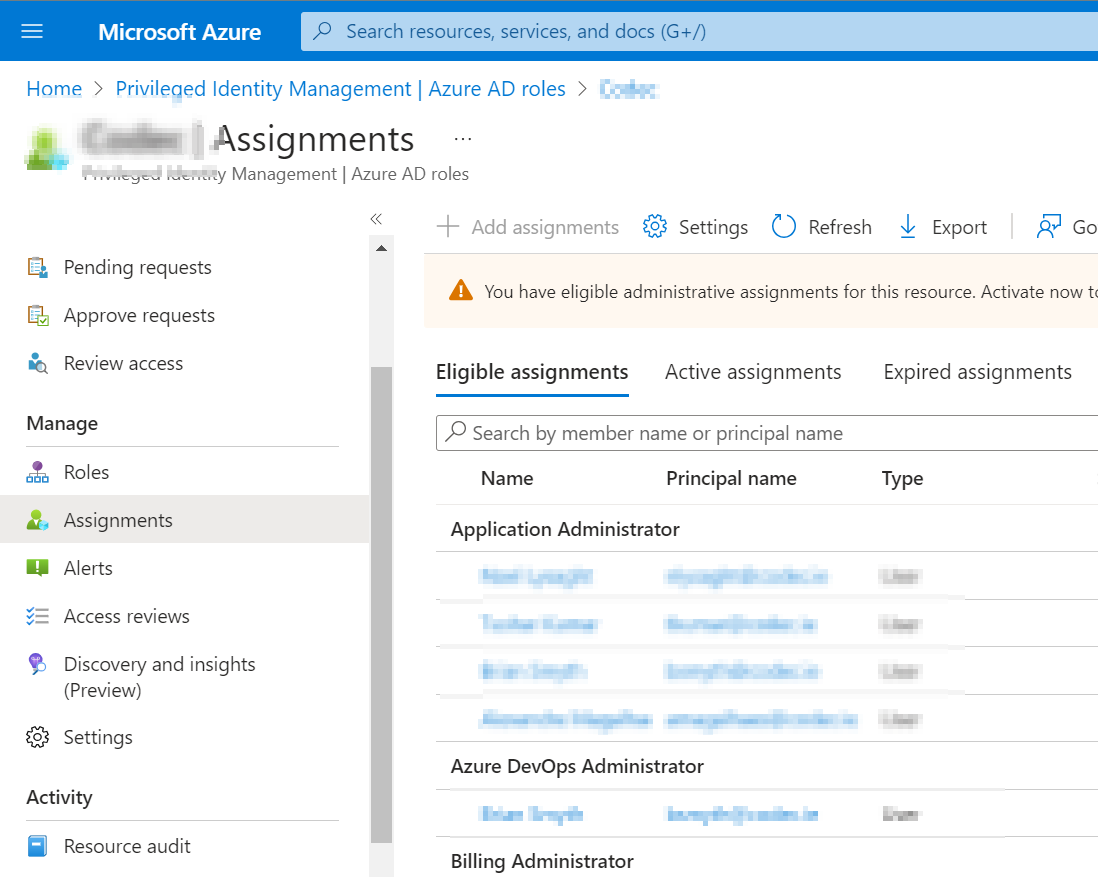Click the Assignments user icon in sidebar
This screenshot has width=1098, height=877.
(x=38, y=520)
